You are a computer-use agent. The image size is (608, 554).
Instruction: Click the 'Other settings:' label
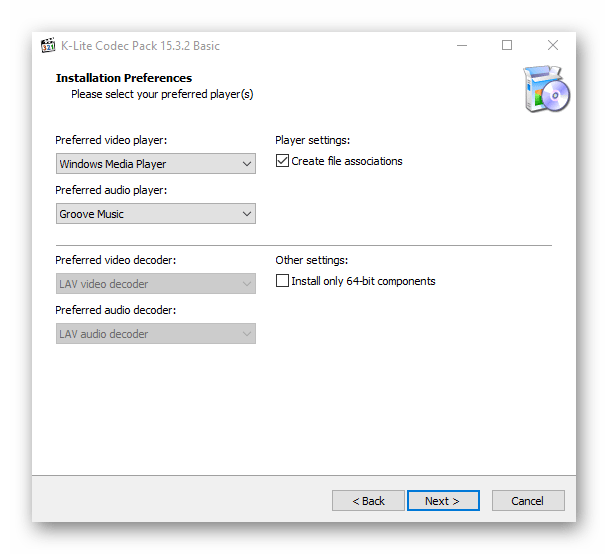pyautogui.click(x=312, y=260)
